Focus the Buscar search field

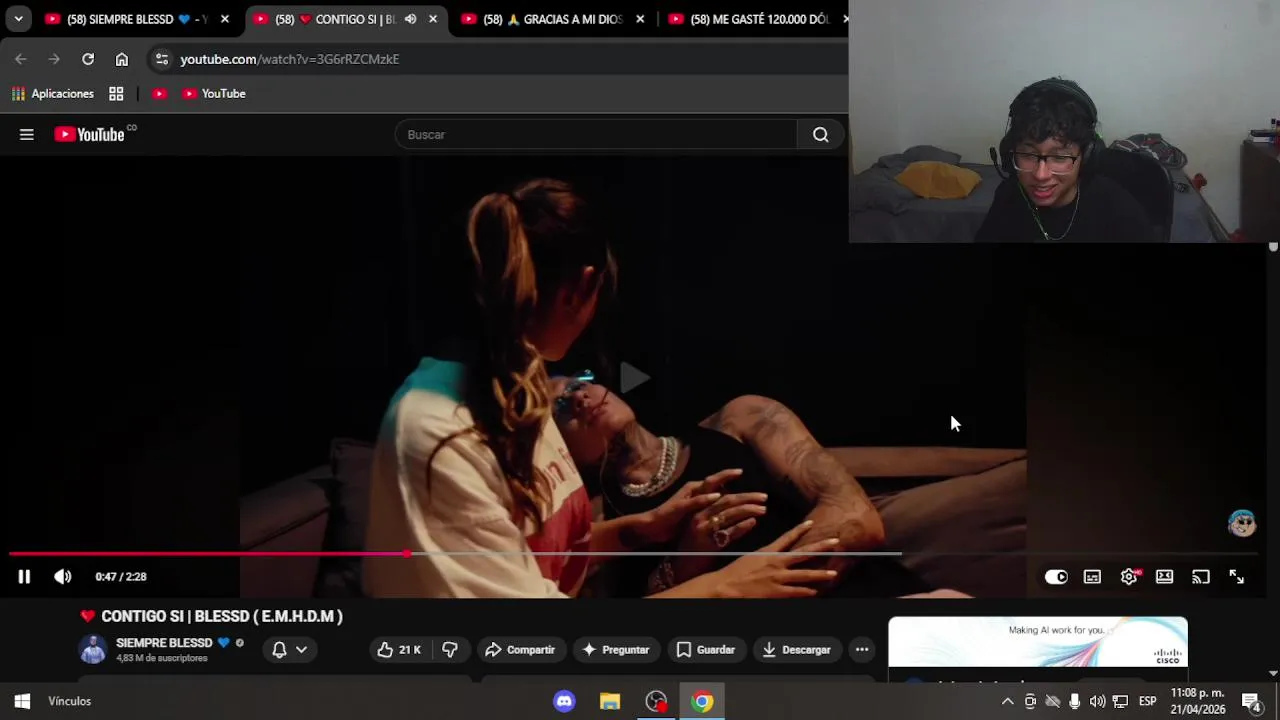point(596,135)
